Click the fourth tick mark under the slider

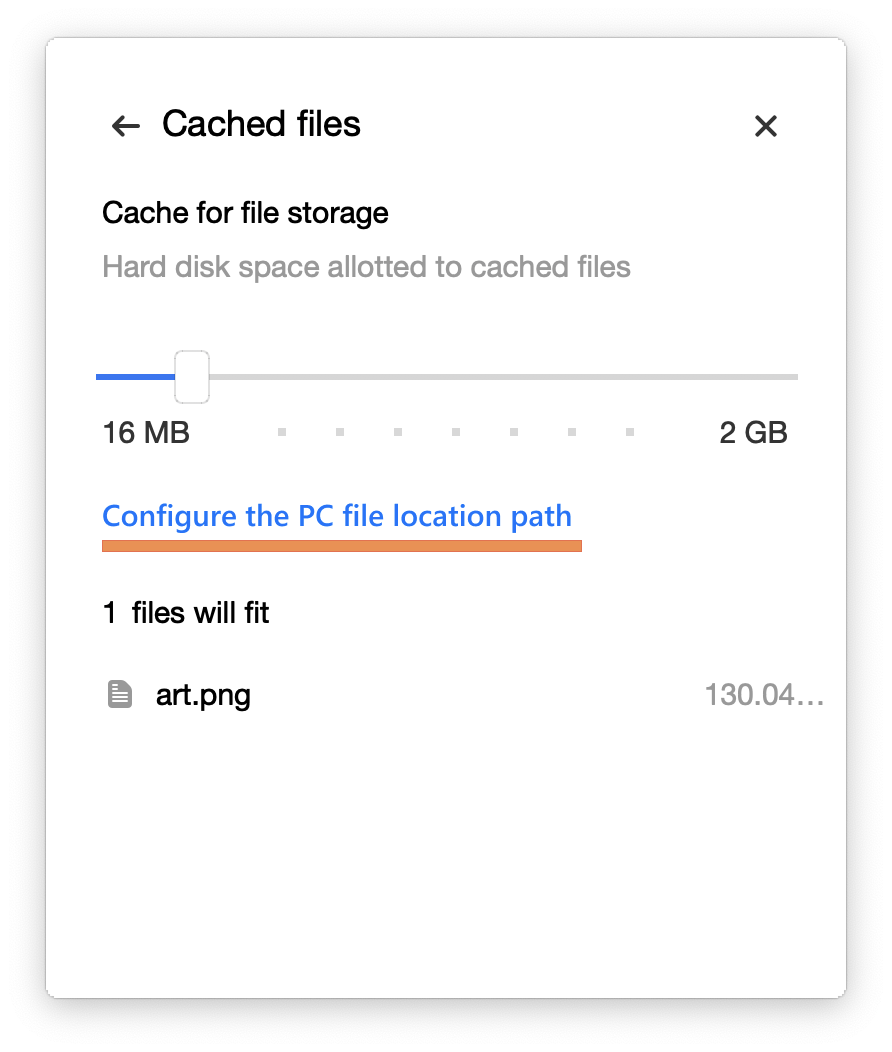click(456, 432)
